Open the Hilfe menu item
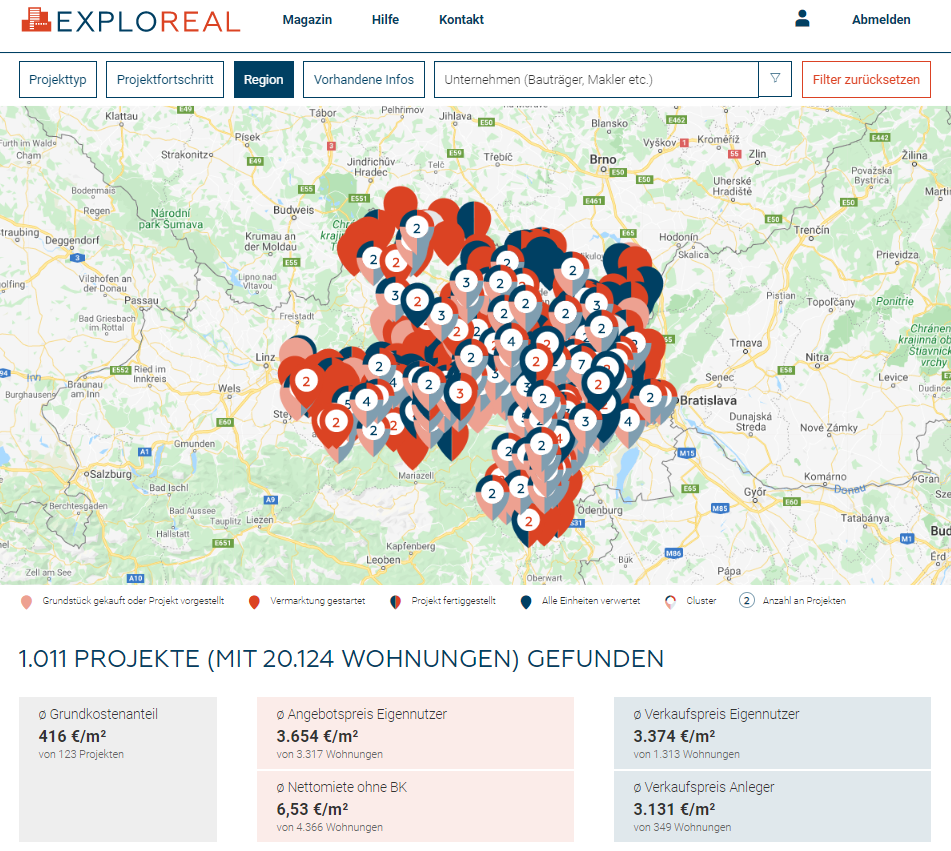The width and height of the screenshot is (951, 851). coord(385,20)
